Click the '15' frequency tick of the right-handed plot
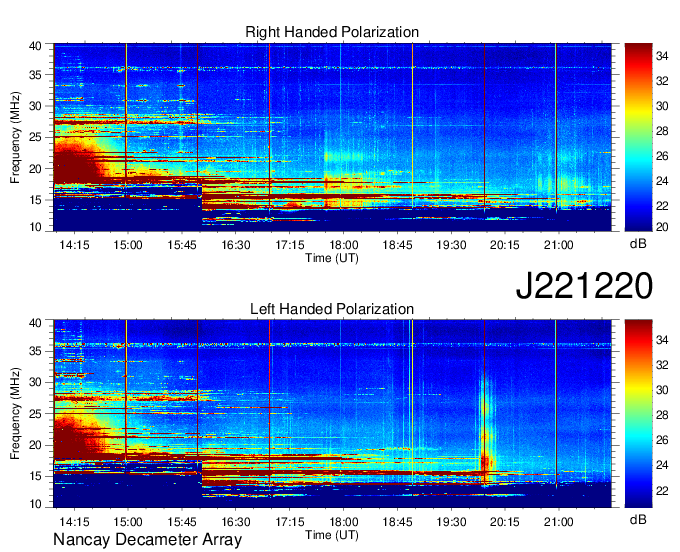680x552 pixels. click(36, 200)
